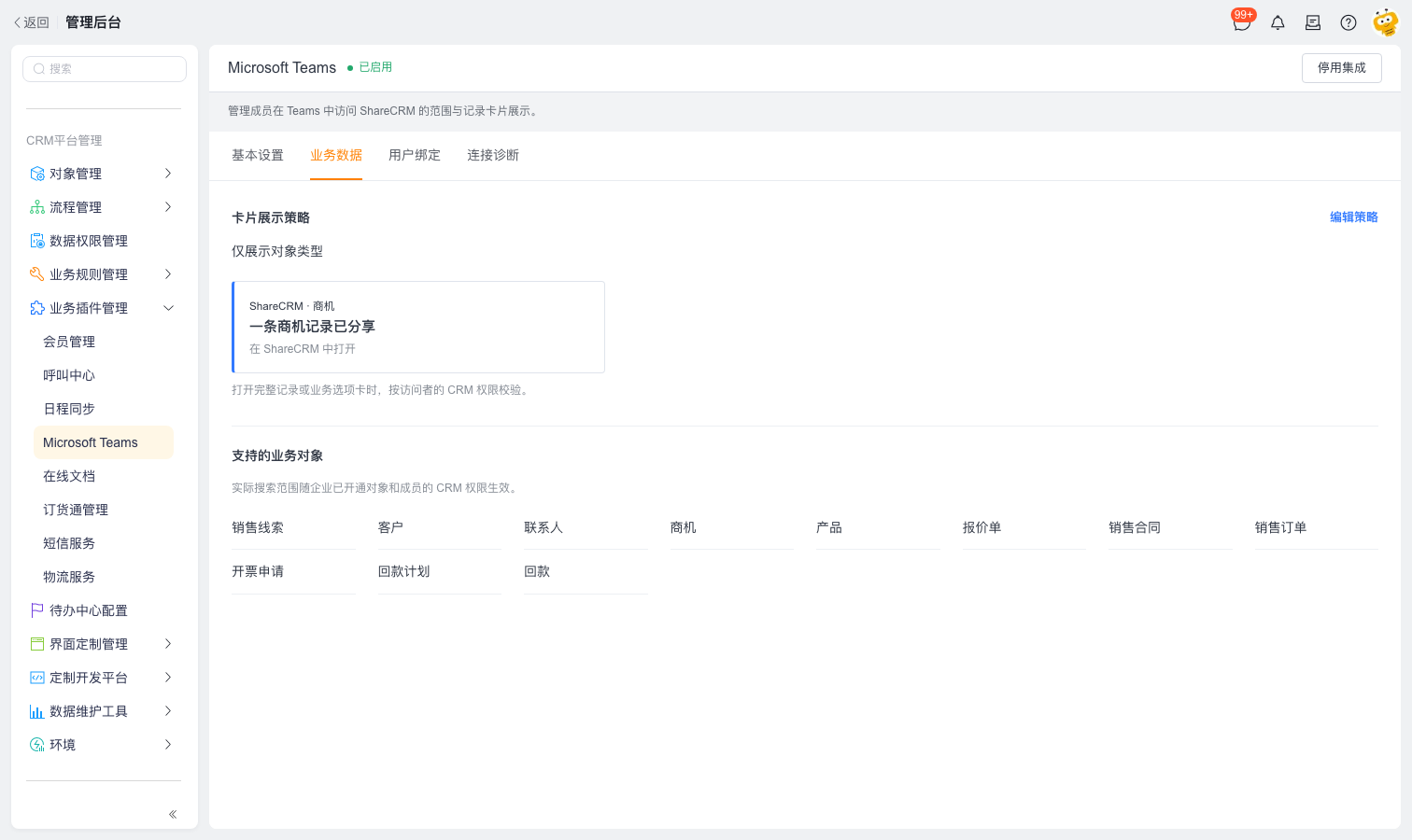Open the user avatar menu
The width and height of the screenshot is (1412, 840).
(1386, 22)
